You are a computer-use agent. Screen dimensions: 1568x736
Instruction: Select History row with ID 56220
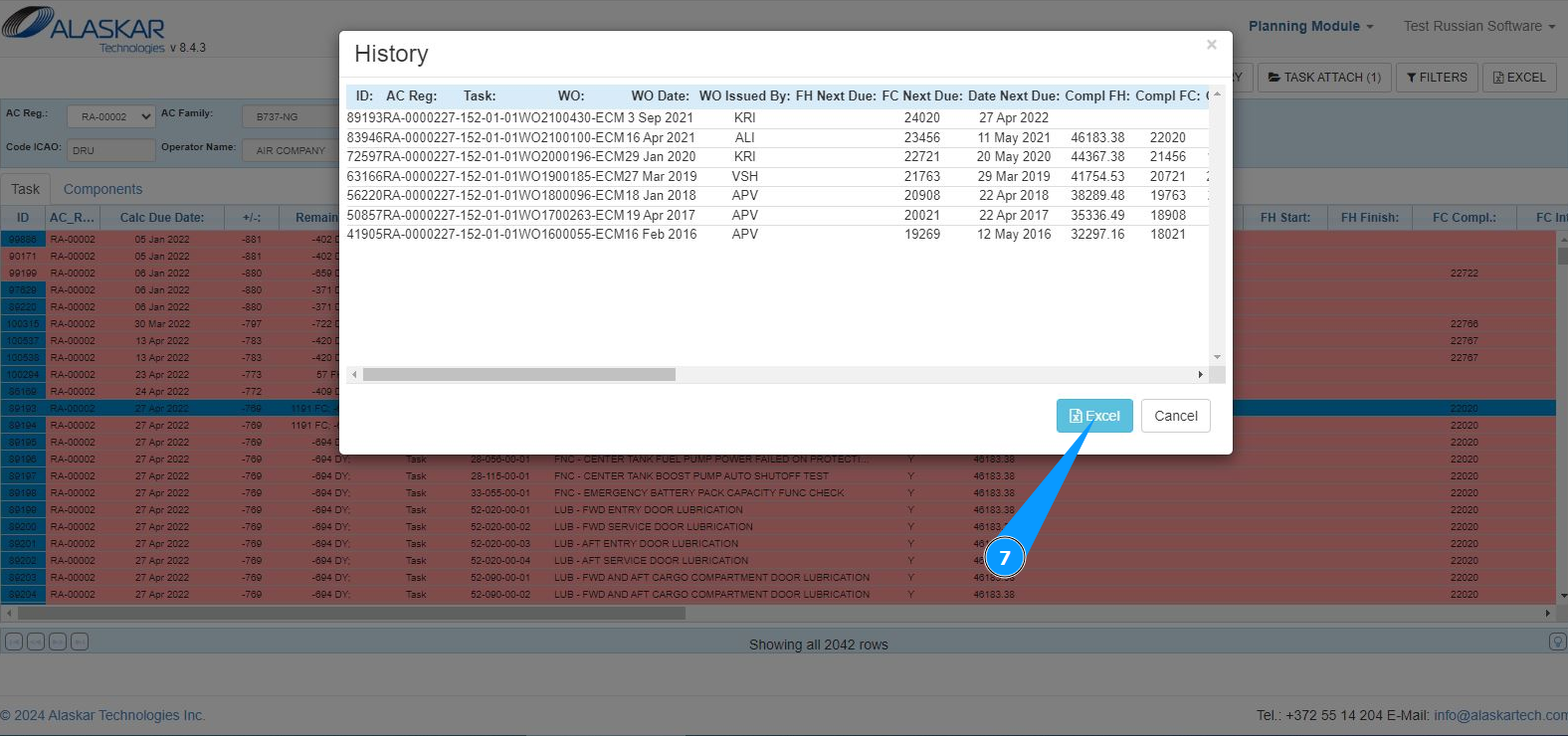click(777, 195)
